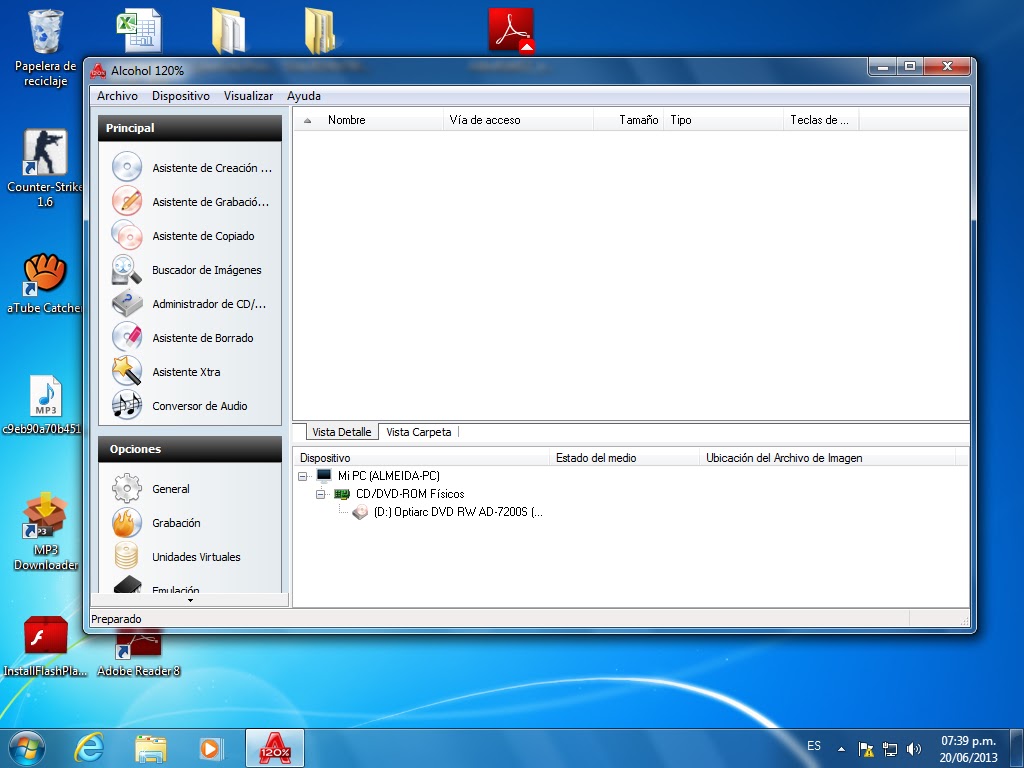Launch the Asistente de Copiado icon
Viewport: 1024px width, 768px height.
pos(127,235)
